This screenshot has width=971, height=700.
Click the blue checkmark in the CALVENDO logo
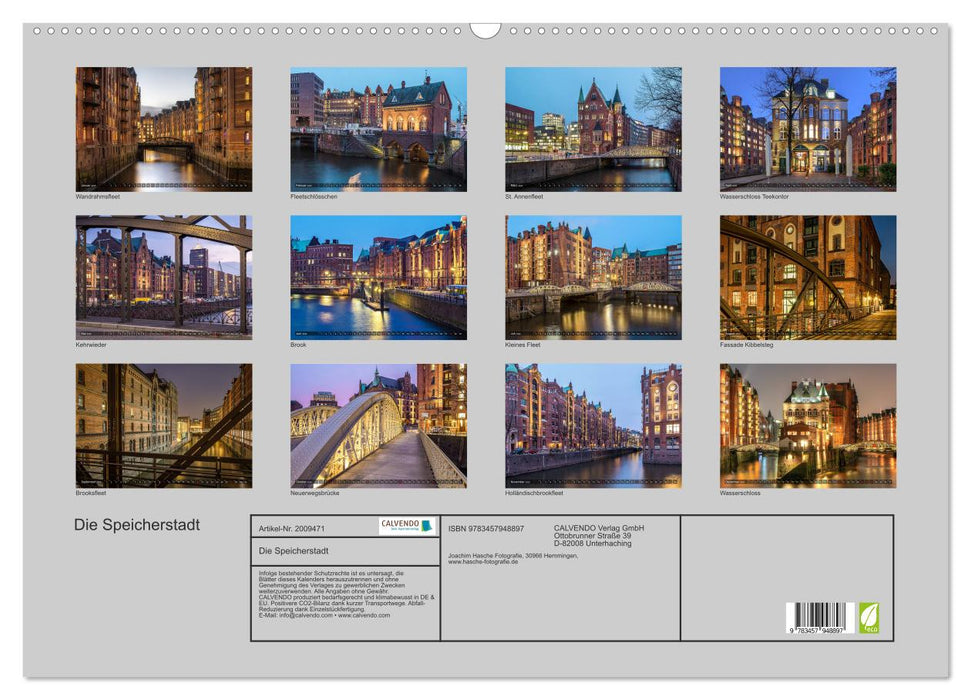click(x=427, y=527)
